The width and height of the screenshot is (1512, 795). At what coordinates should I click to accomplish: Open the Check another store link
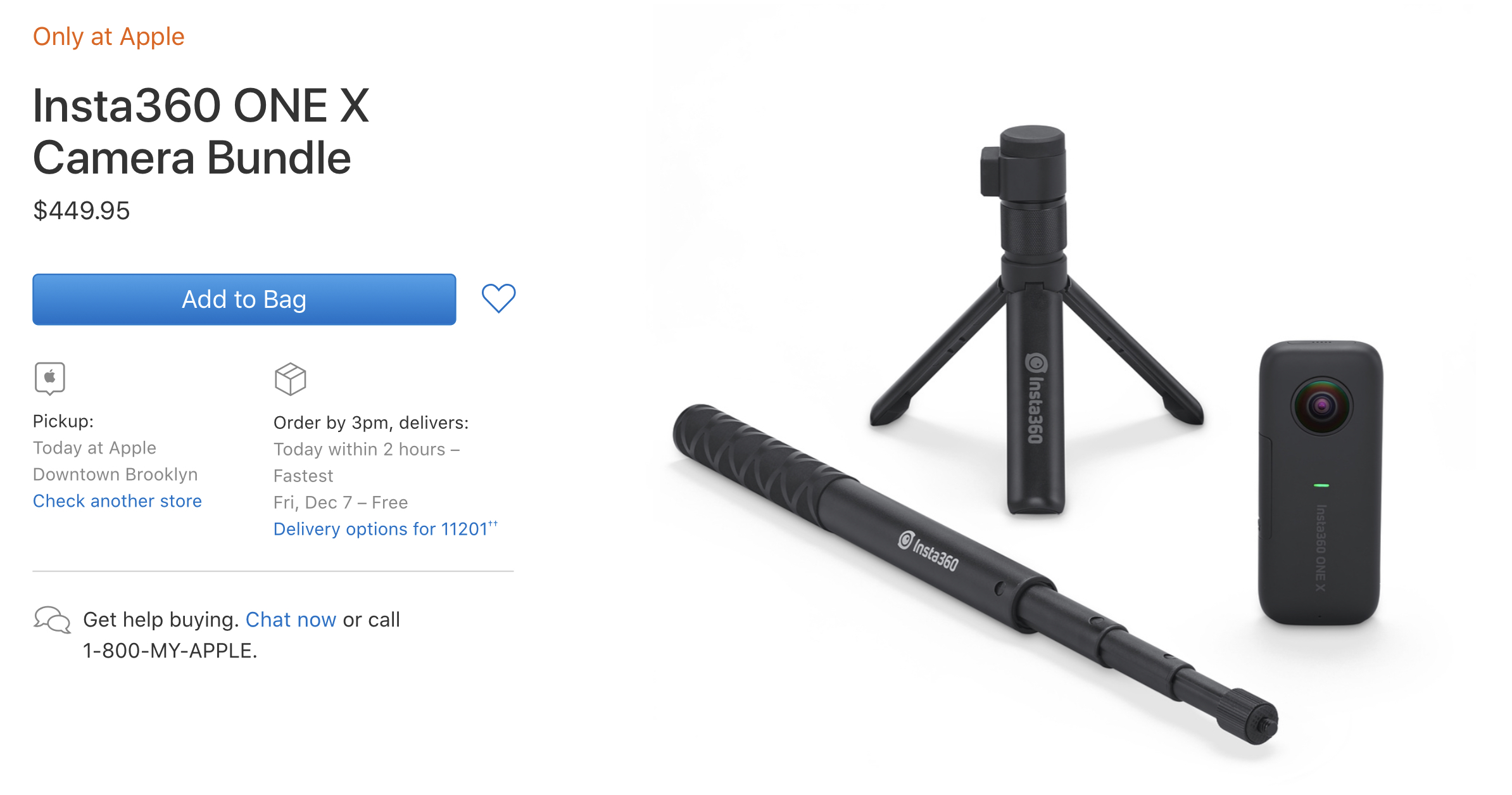click(117, 501)
